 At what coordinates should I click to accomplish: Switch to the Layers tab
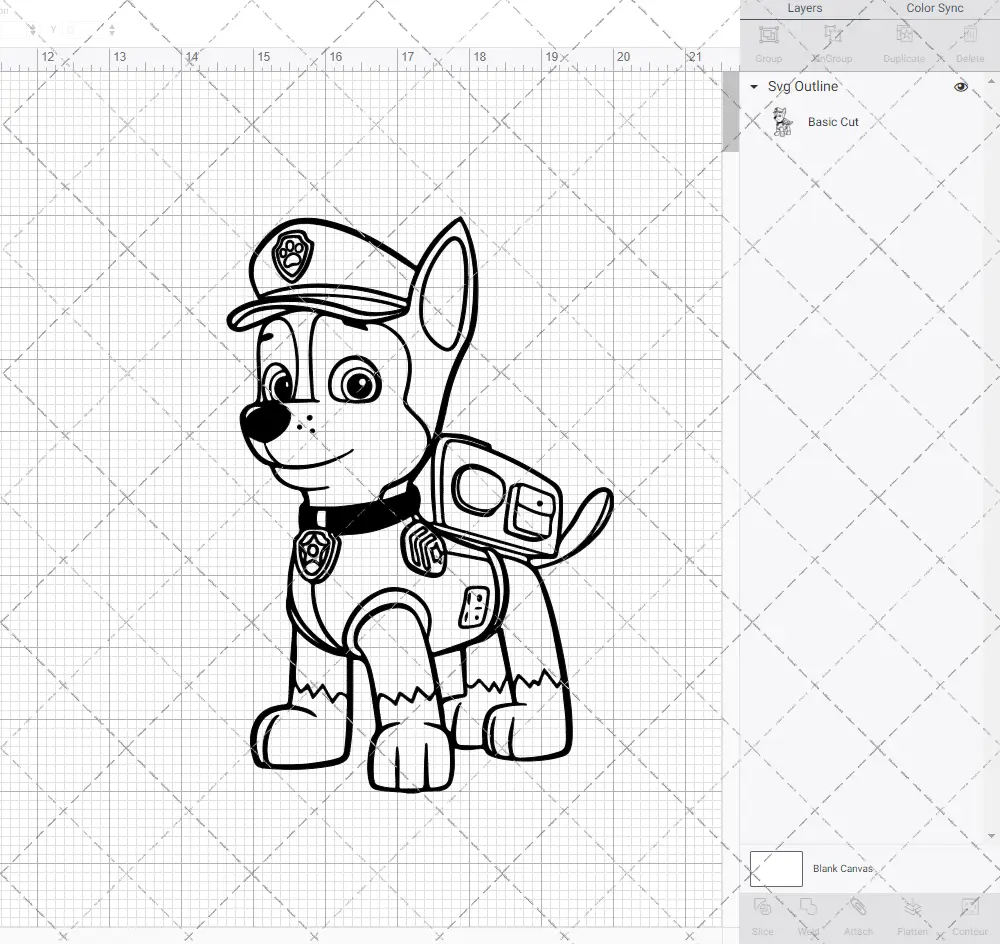coord(804,8)
